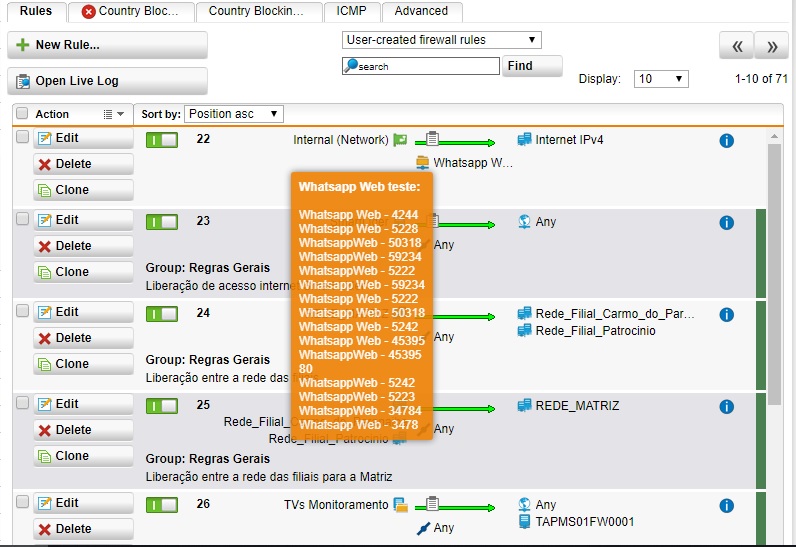Edit rule 25
The image size is (796, 547).
84,404
